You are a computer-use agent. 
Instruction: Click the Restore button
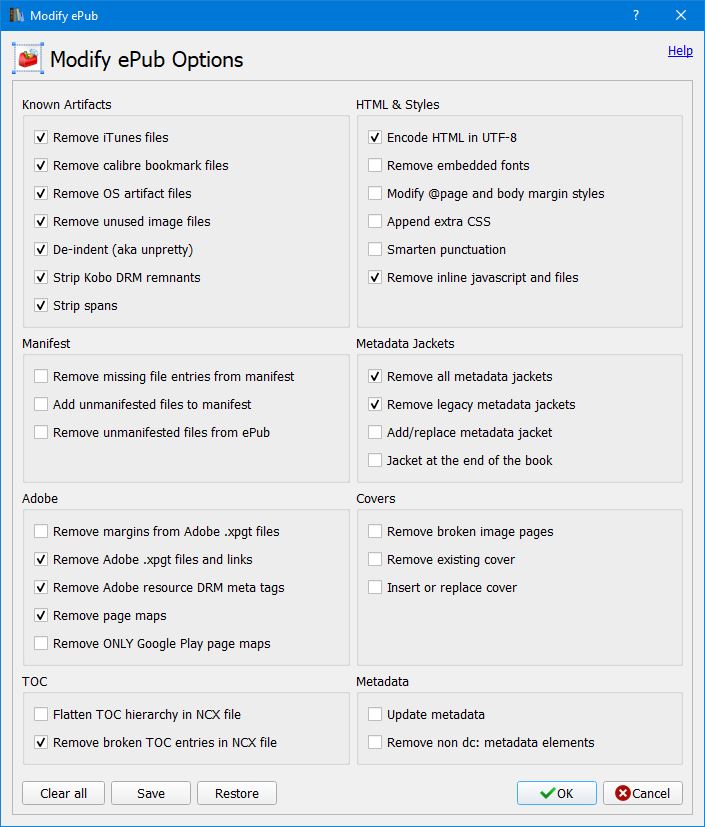coord(237,793)
